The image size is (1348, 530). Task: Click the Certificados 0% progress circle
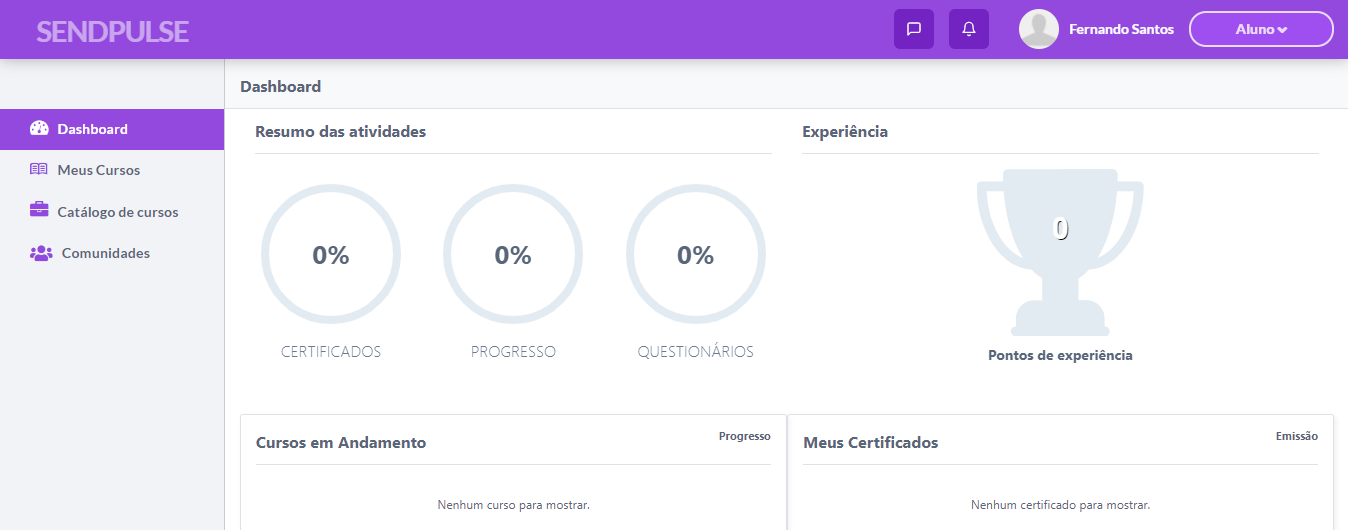coord(331,255)
